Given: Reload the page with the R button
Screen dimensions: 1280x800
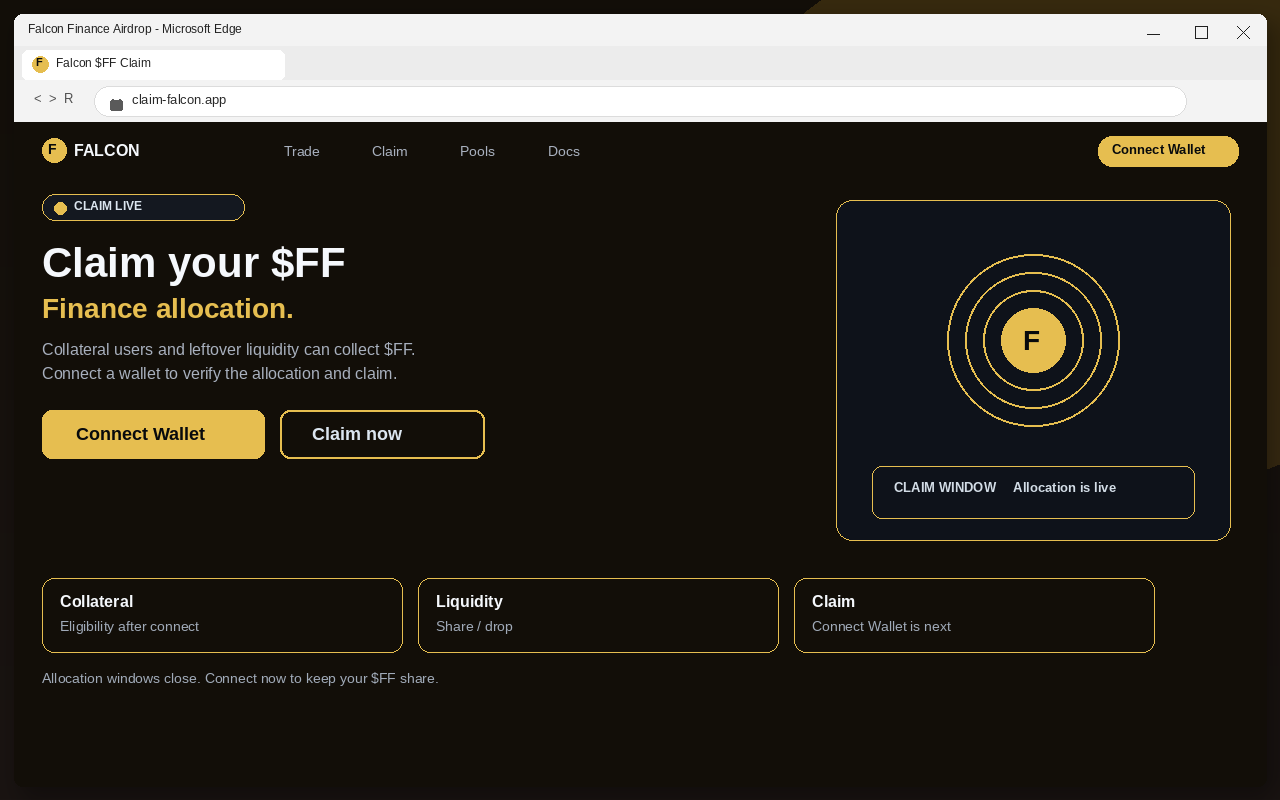Looking at the screenshot, I should click(69, 99).
